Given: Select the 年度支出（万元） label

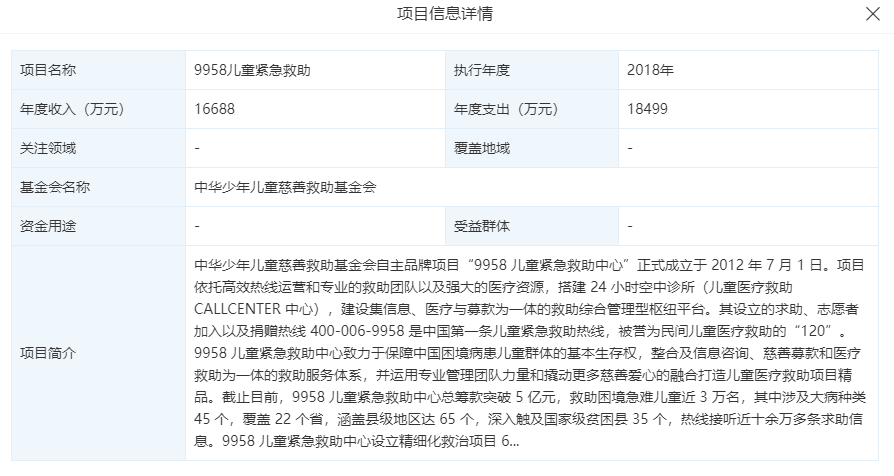Looking at the screenshot, I should coord(506,109).
